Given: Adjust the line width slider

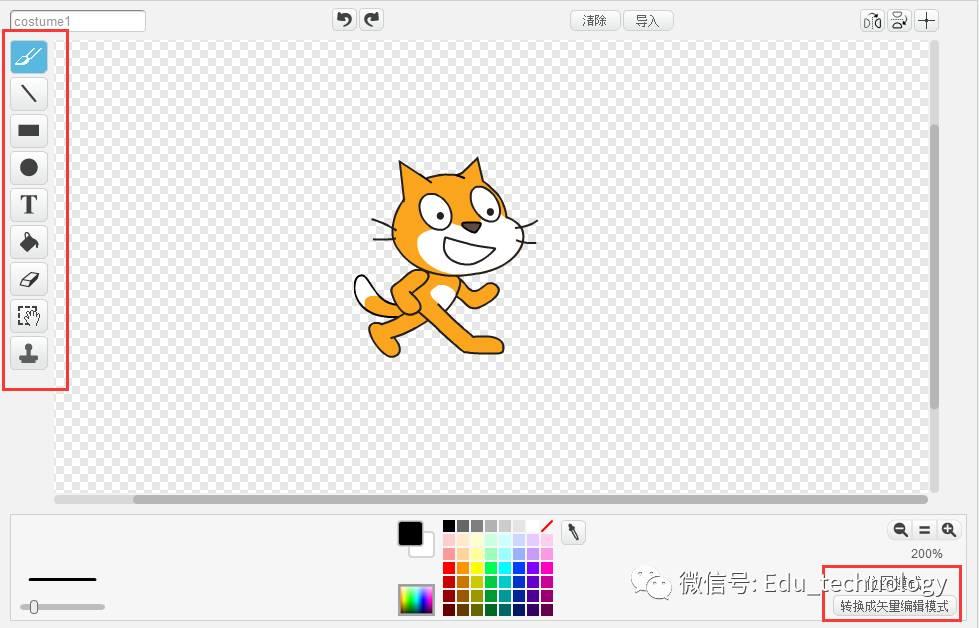Looking at the screenshot, I should pyautogui.click(x=62, y=606).
